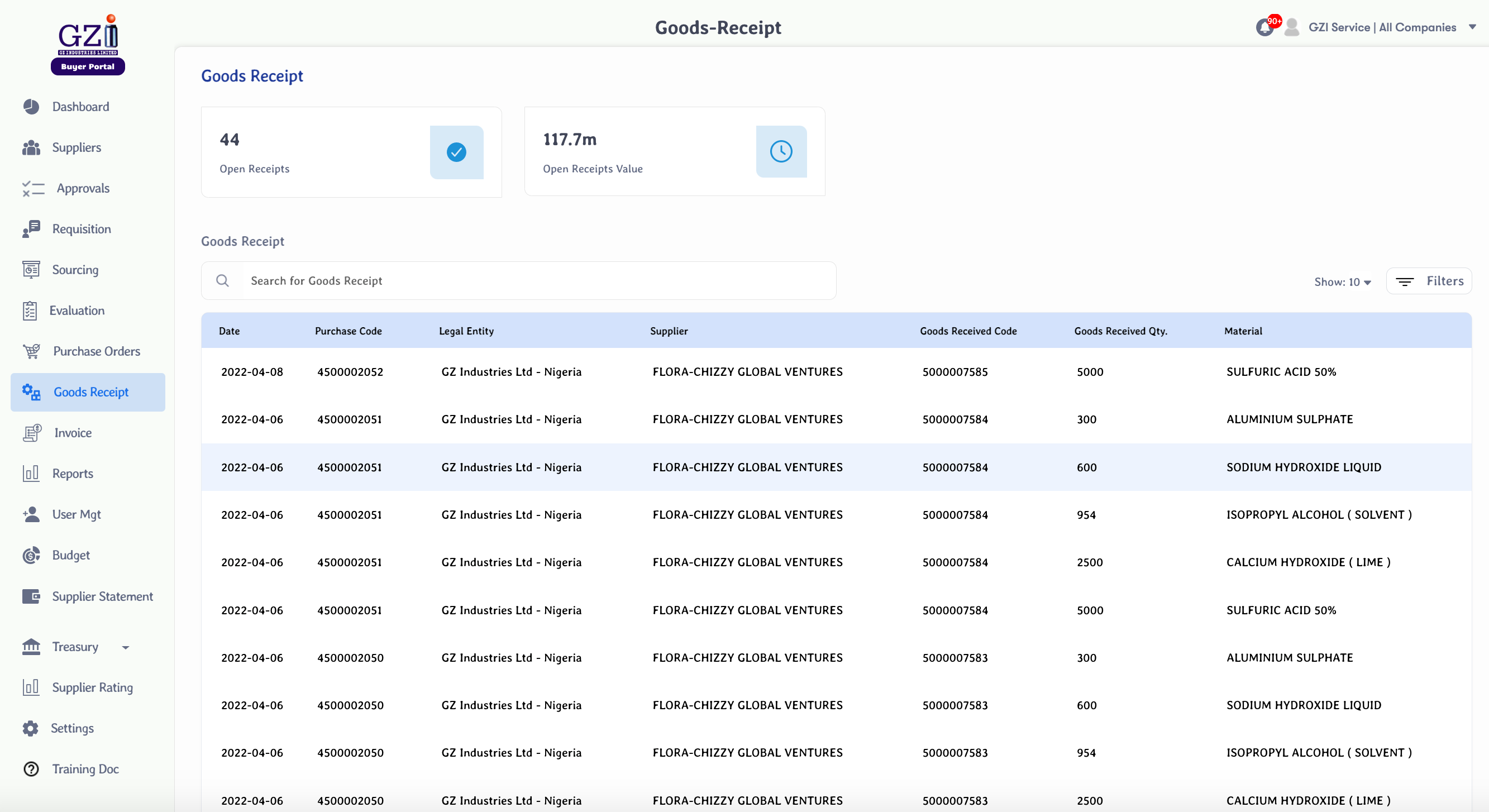The width and height of the screenshot is (1489, 812).
Task: Click the Supplier Rating chart icon
Action: [31, 687]
